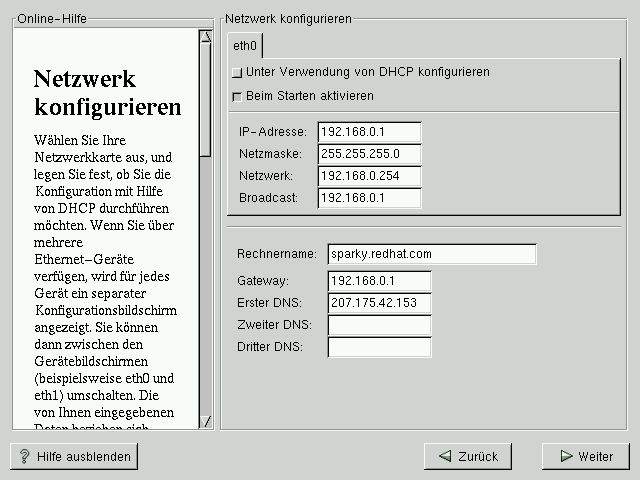Select the eth0 tab
The width and height of the screenshot is (640, 480).
pyautogui.click(x=245, y=46)
